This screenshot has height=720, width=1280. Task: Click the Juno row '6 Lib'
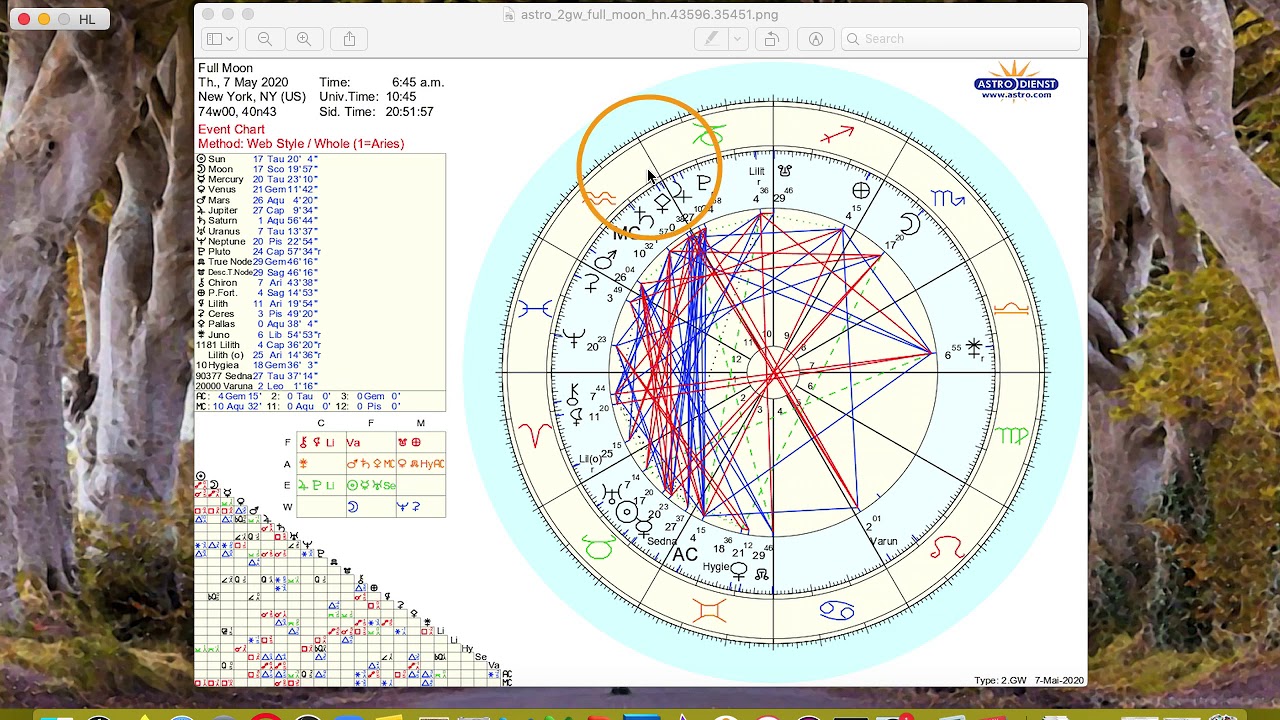259,335
